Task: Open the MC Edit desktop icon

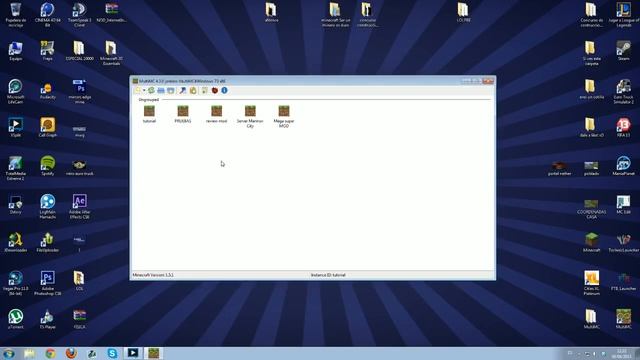Action: pyautogui.click(x=623, y=204)
